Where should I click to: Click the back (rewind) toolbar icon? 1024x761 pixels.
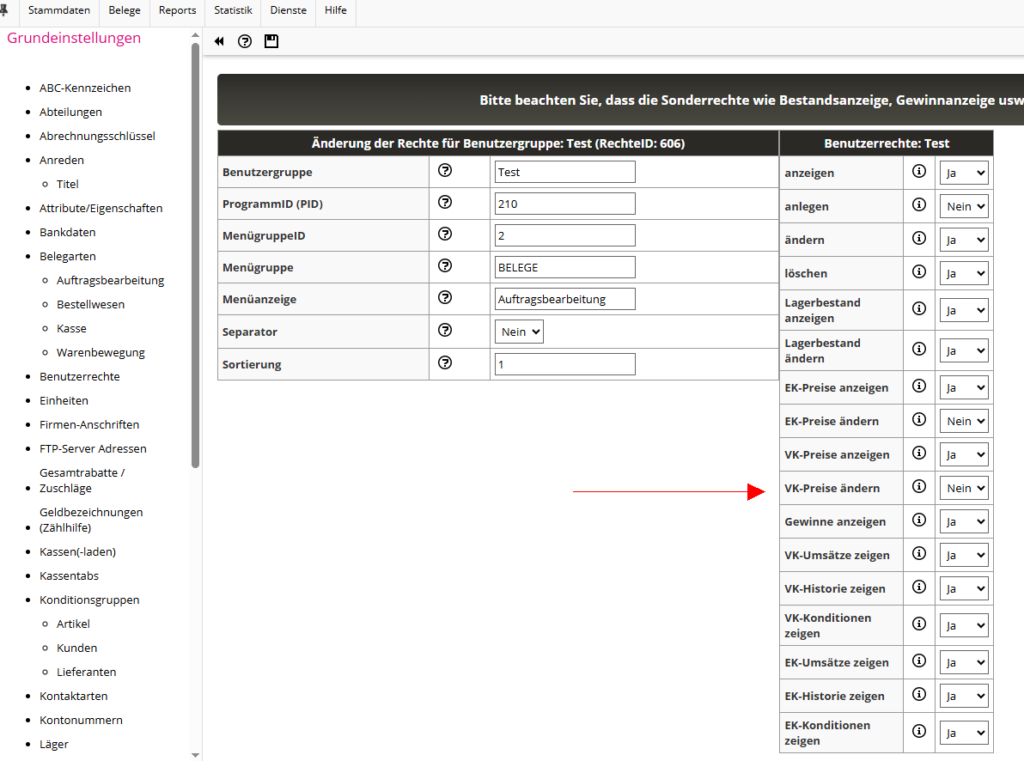(x=219, y=41)
